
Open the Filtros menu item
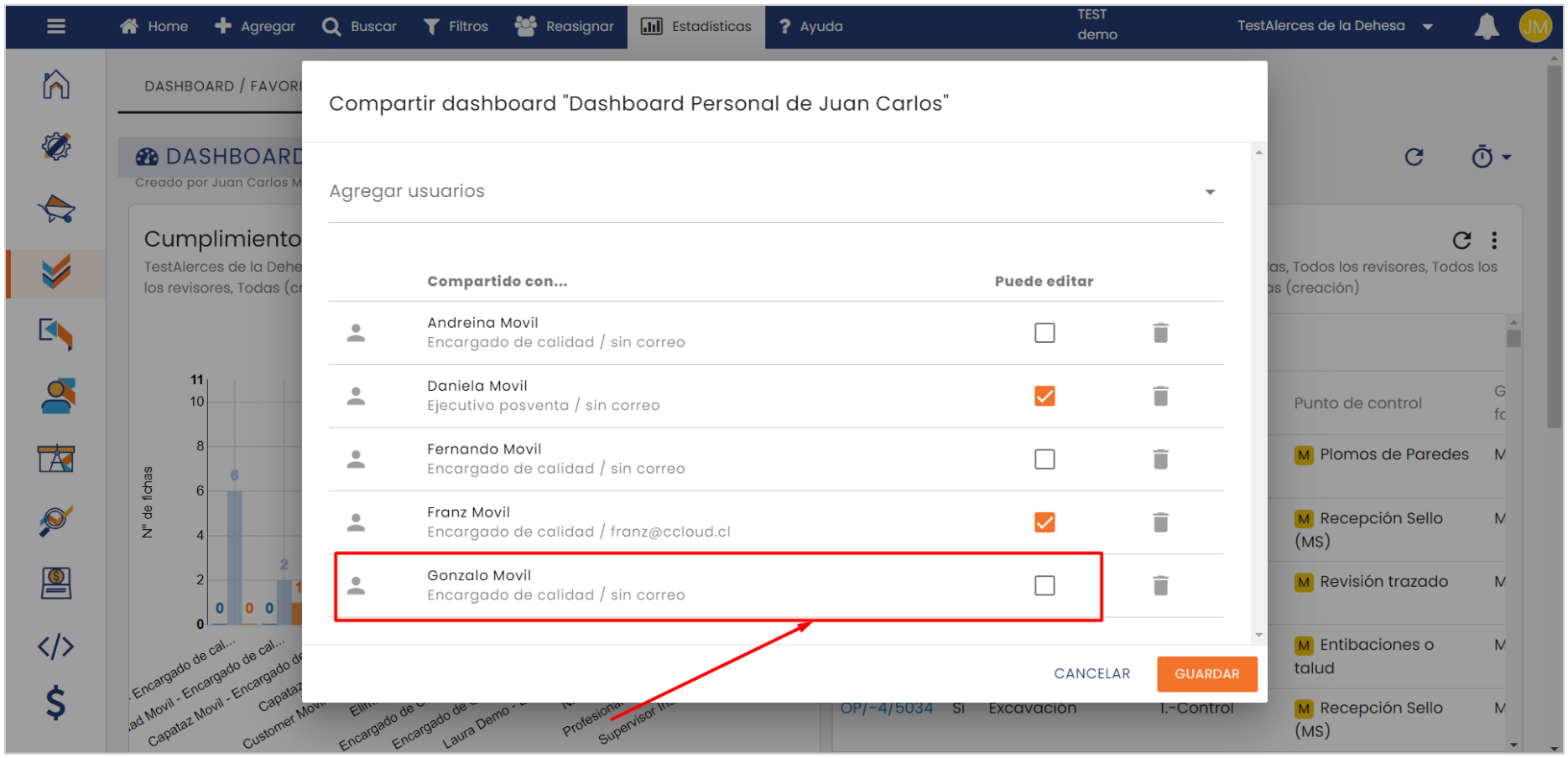click(x=456, y=27)
